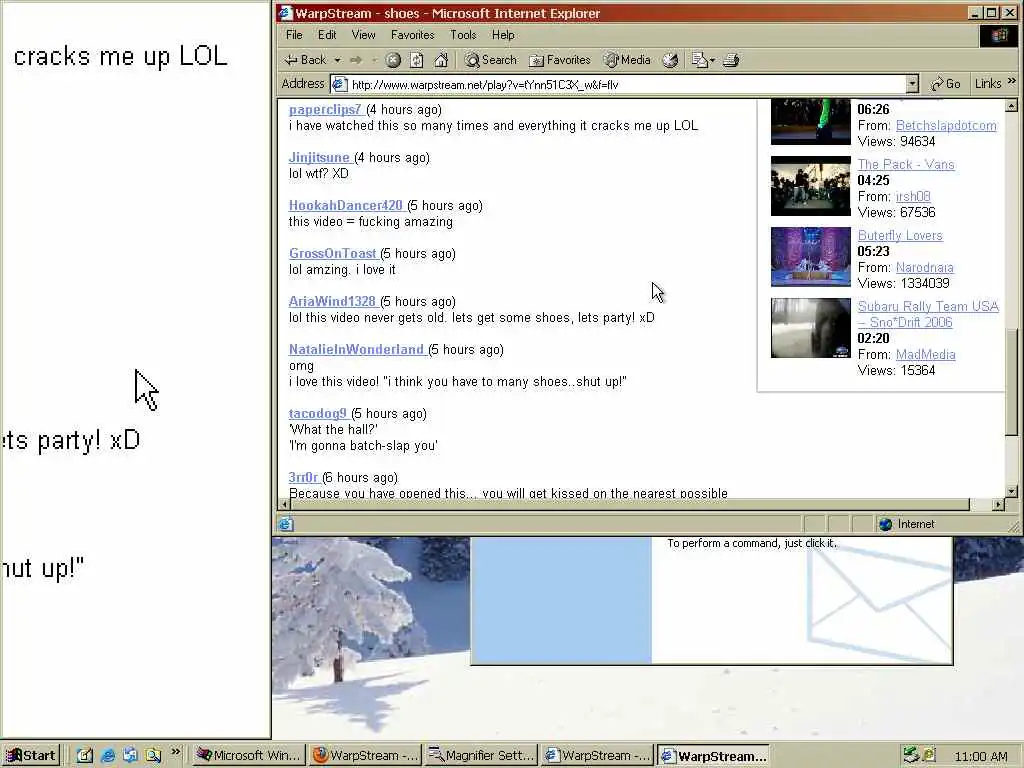Click the Start button
The width and height of the screenshot is (1024, 768).
[x=31, y=756]
